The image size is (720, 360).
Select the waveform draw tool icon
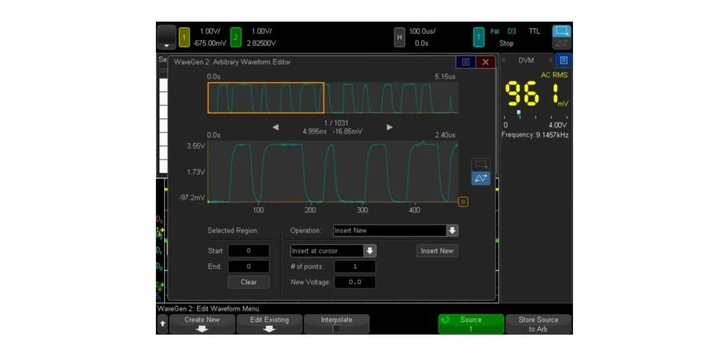point(481,178)
